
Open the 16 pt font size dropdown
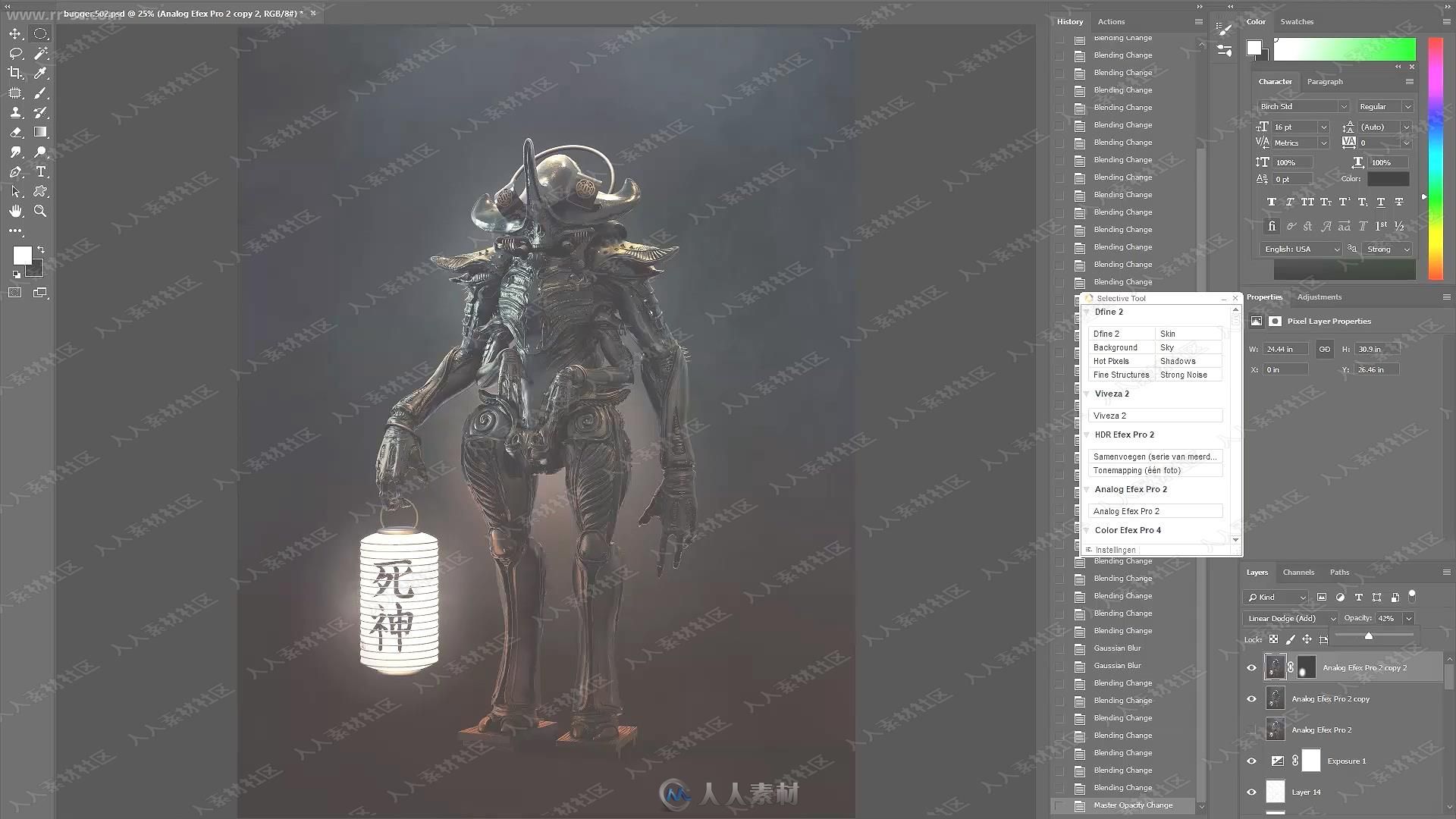coord(1323,127)
